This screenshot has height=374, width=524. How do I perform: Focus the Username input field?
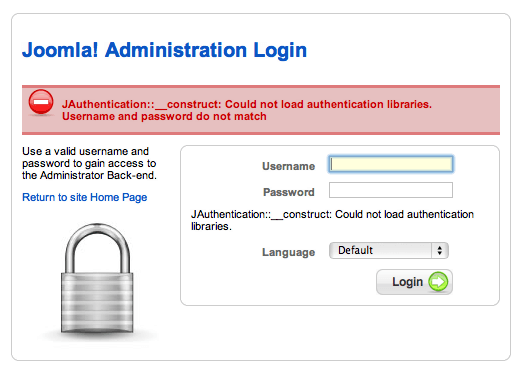pos(391,164)
